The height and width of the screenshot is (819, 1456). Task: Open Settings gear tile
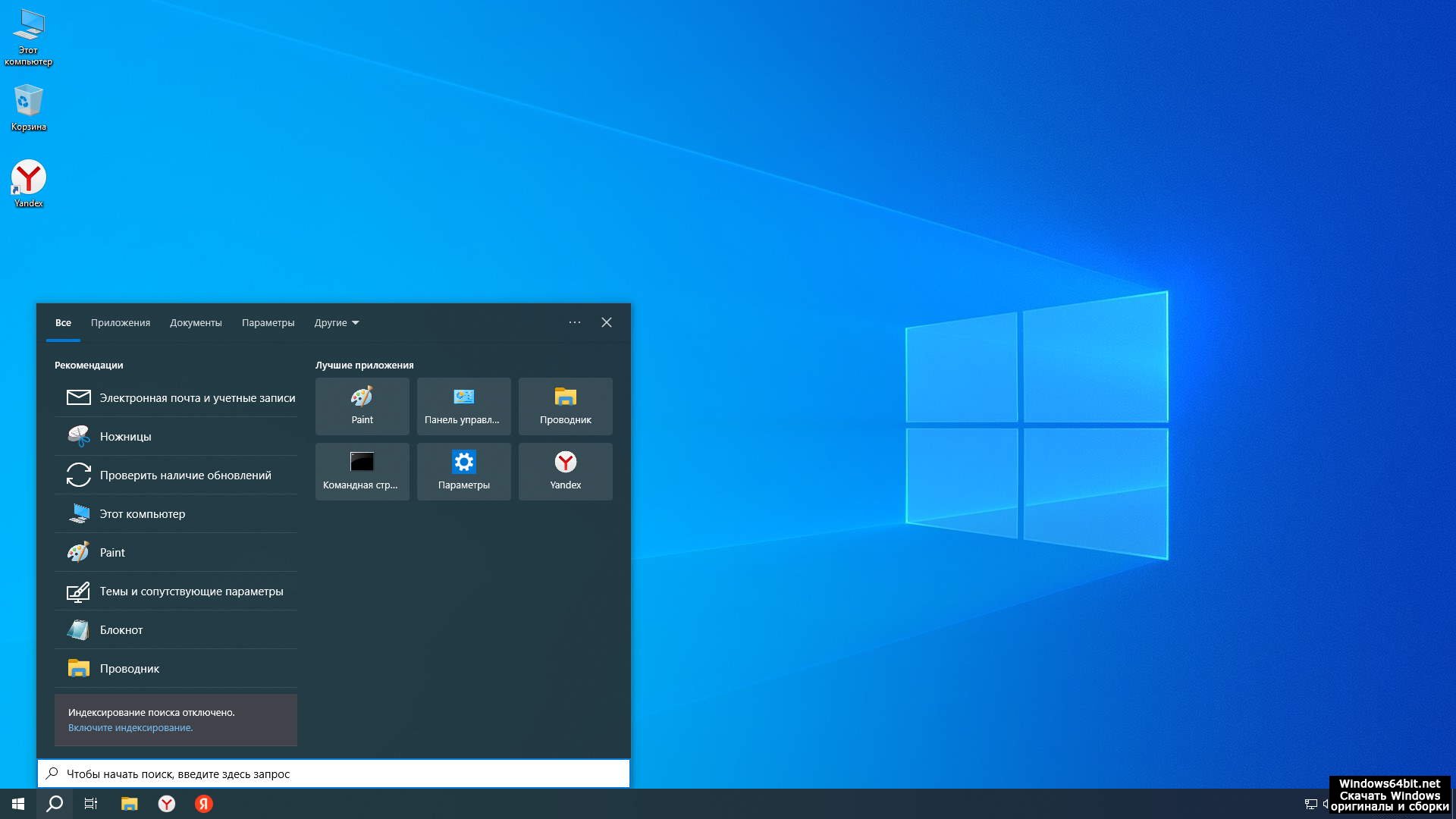[x=463, y=471]
